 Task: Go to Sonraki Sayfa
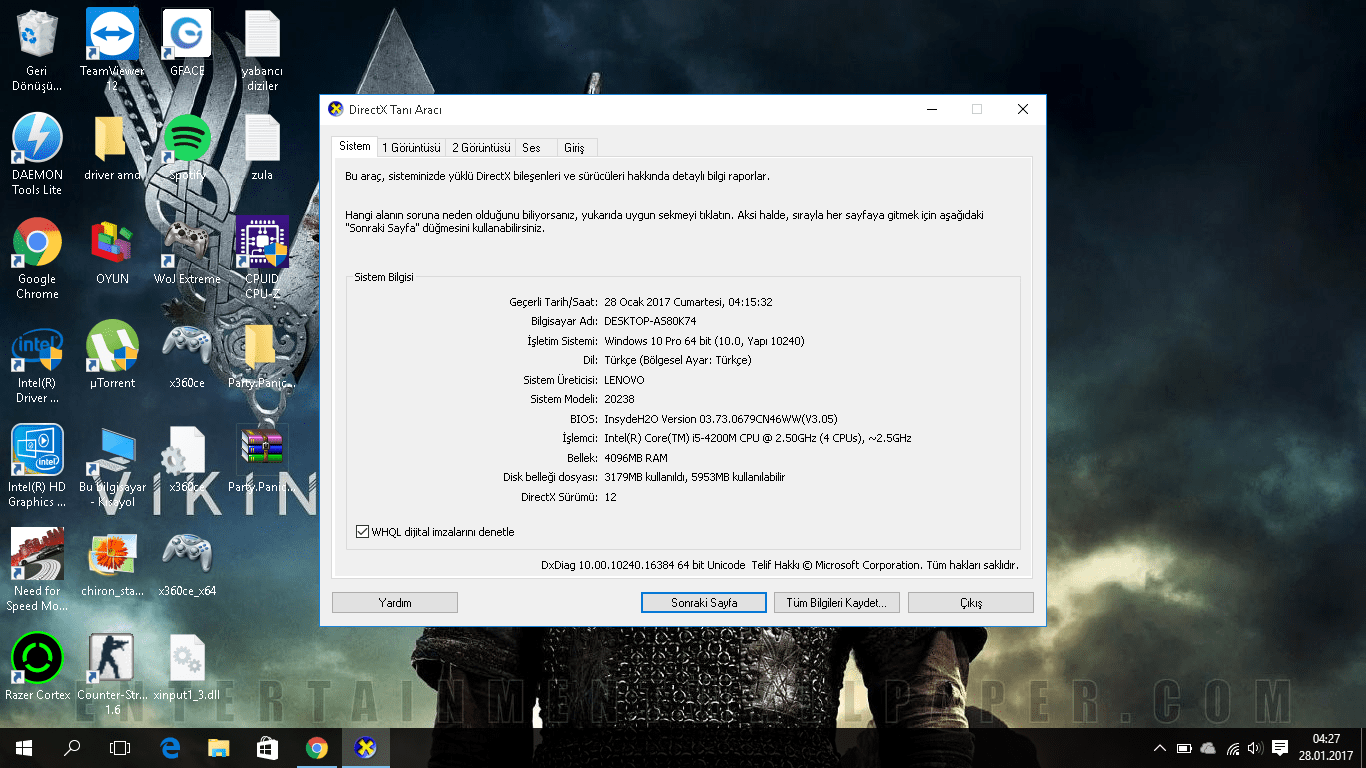704,603
